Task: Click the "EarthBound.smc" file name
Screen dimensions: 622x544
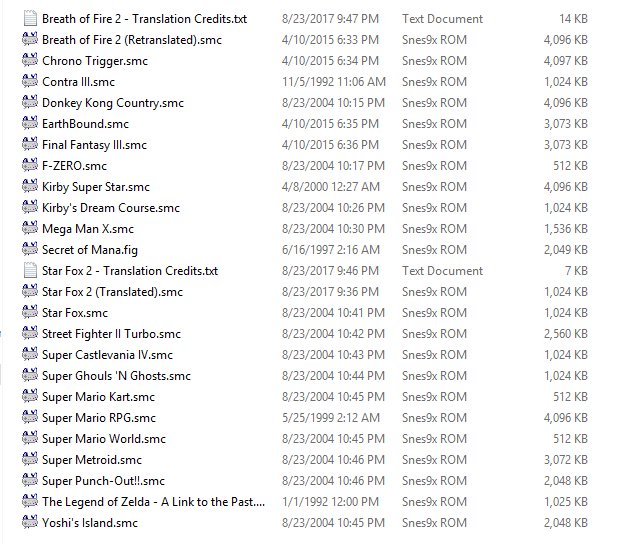Action: [85, 124]
